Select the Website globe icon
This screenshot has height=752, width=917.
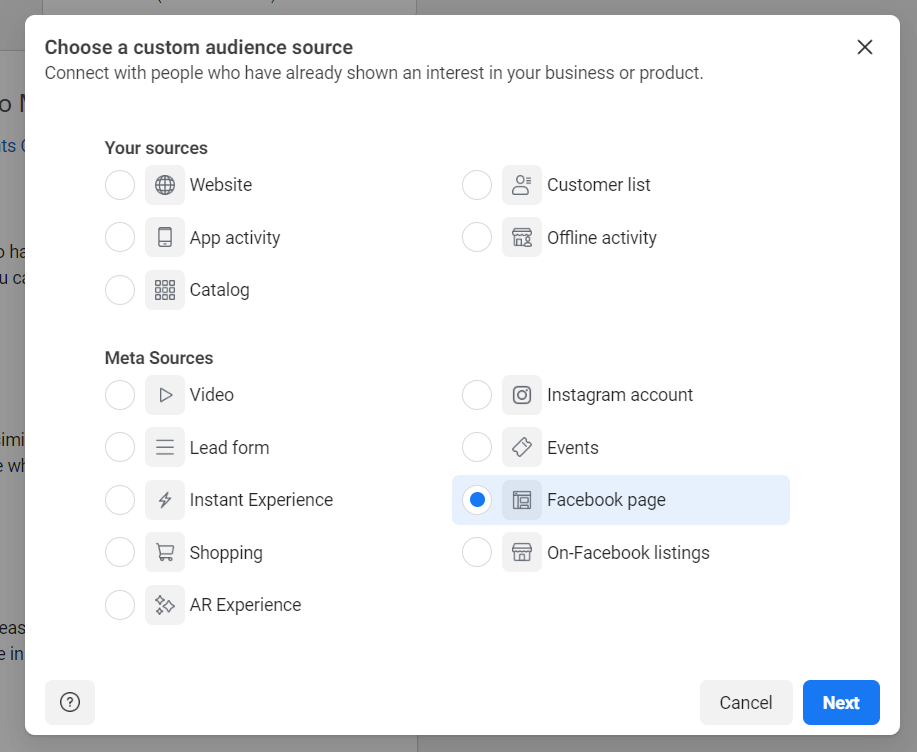164,184
